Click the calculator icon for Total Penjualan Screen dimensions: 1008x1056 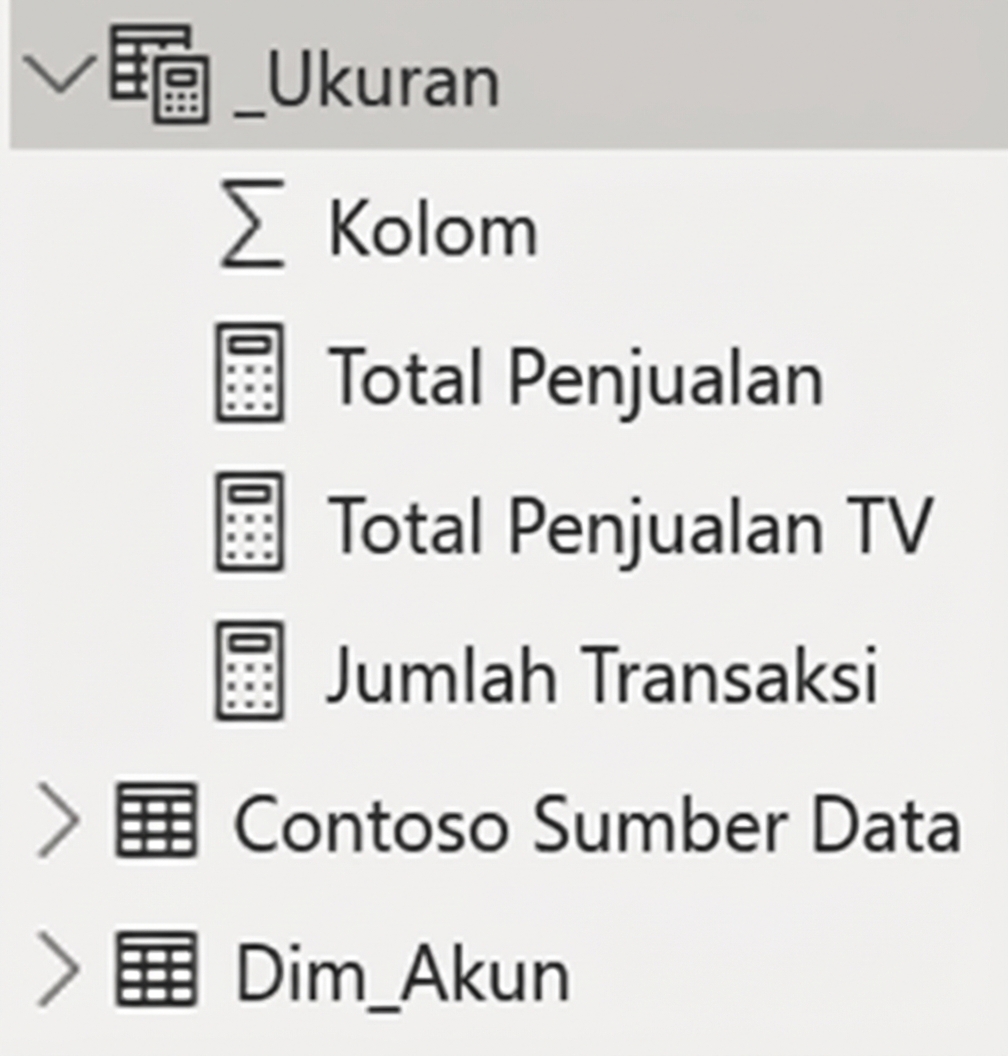(x=252, y=375)
